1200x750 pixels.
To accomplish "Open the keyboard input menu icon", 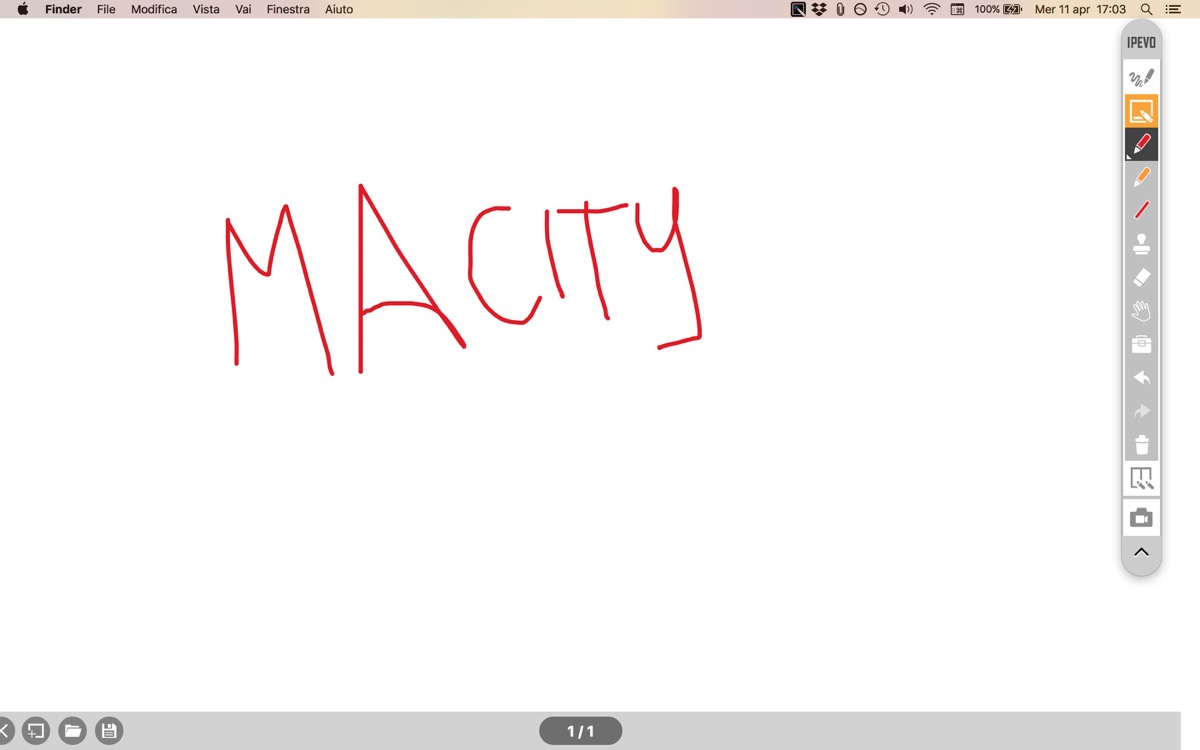I will point(957,9).
